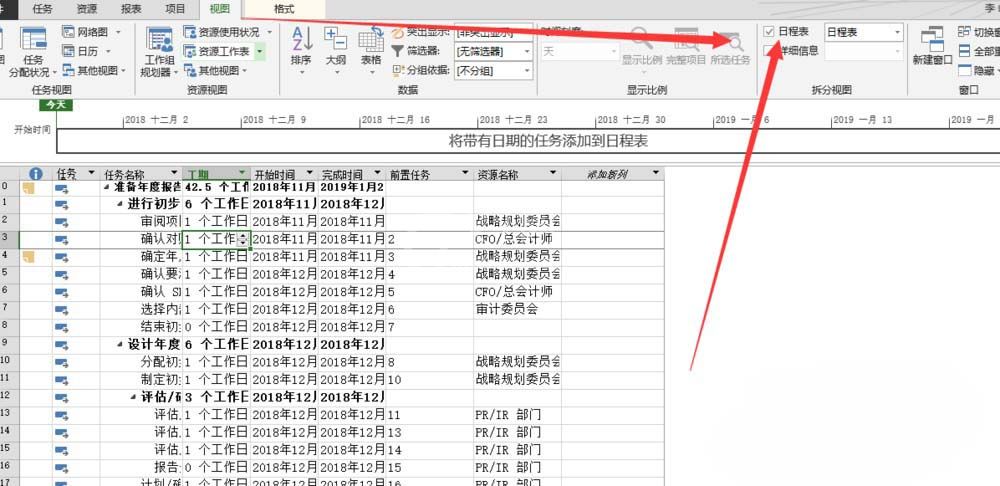The width and height of the screenshot is (1000, 486).
Task: Click the 完整项目 zoom icon
Action: (x=686, y=38)
